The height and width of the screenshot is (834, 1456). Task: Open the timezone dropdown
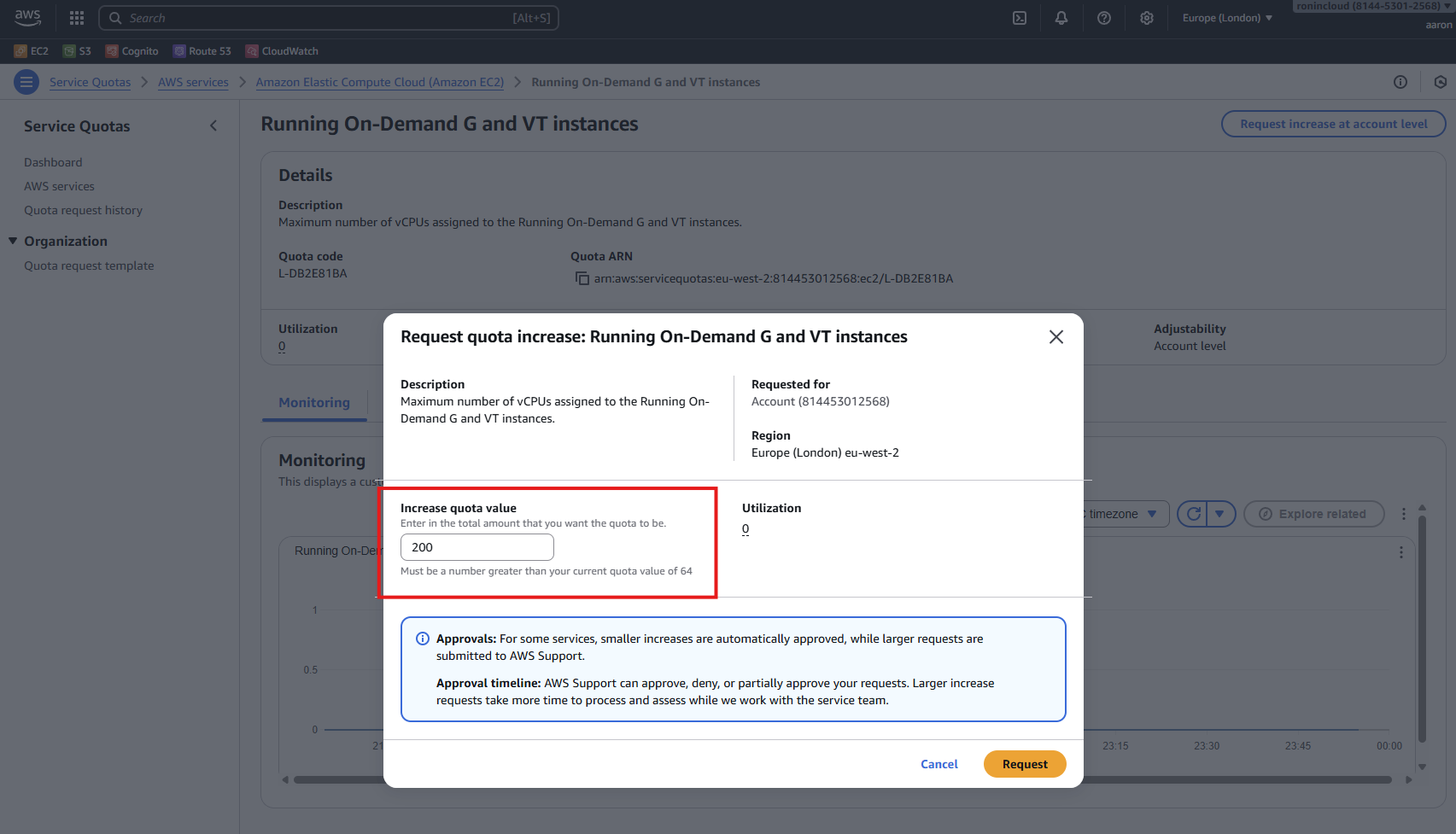click(x=1126, y=514)
